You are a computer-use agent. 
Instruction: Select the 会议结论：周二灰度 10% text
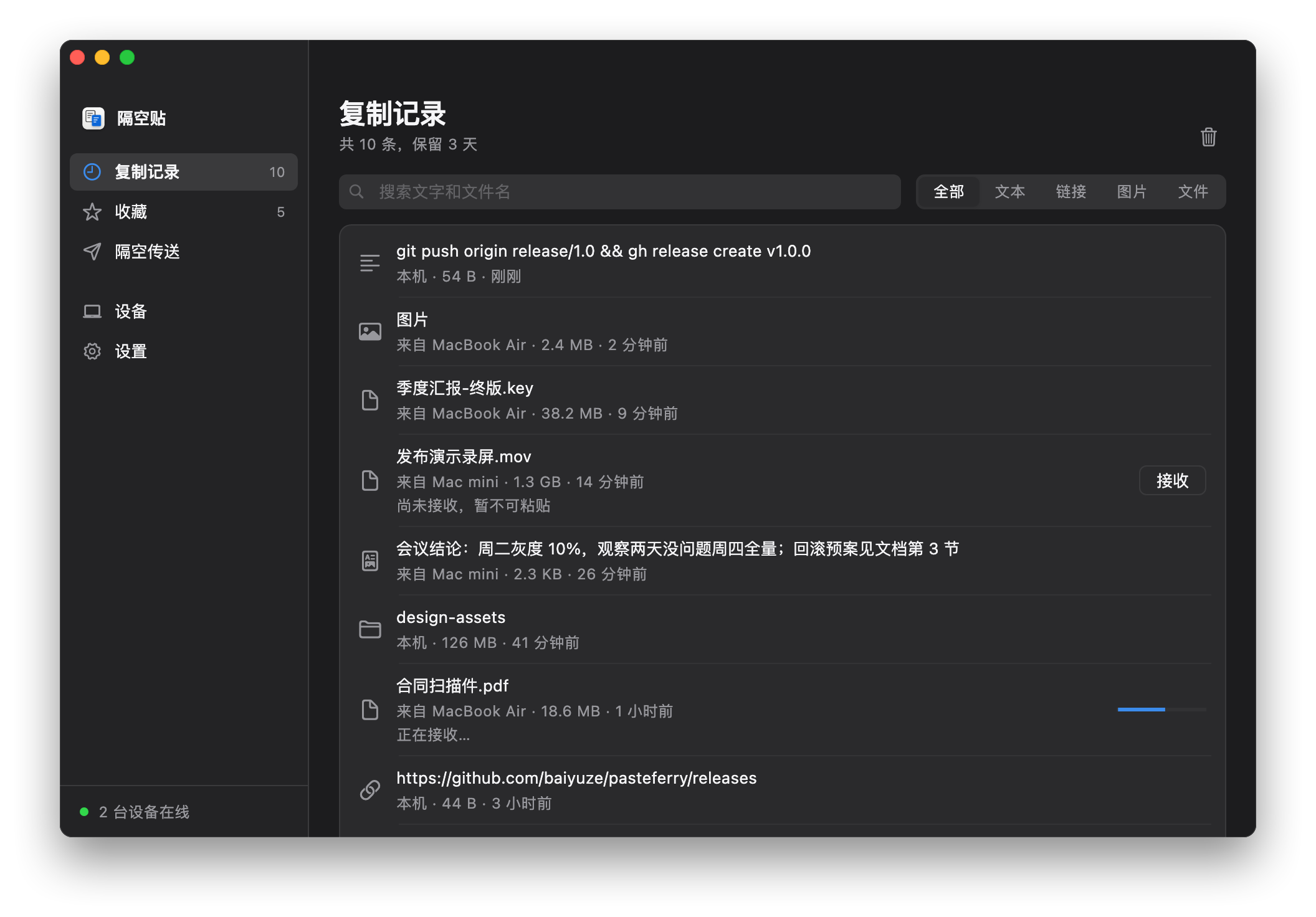click(x=677, y=549)
